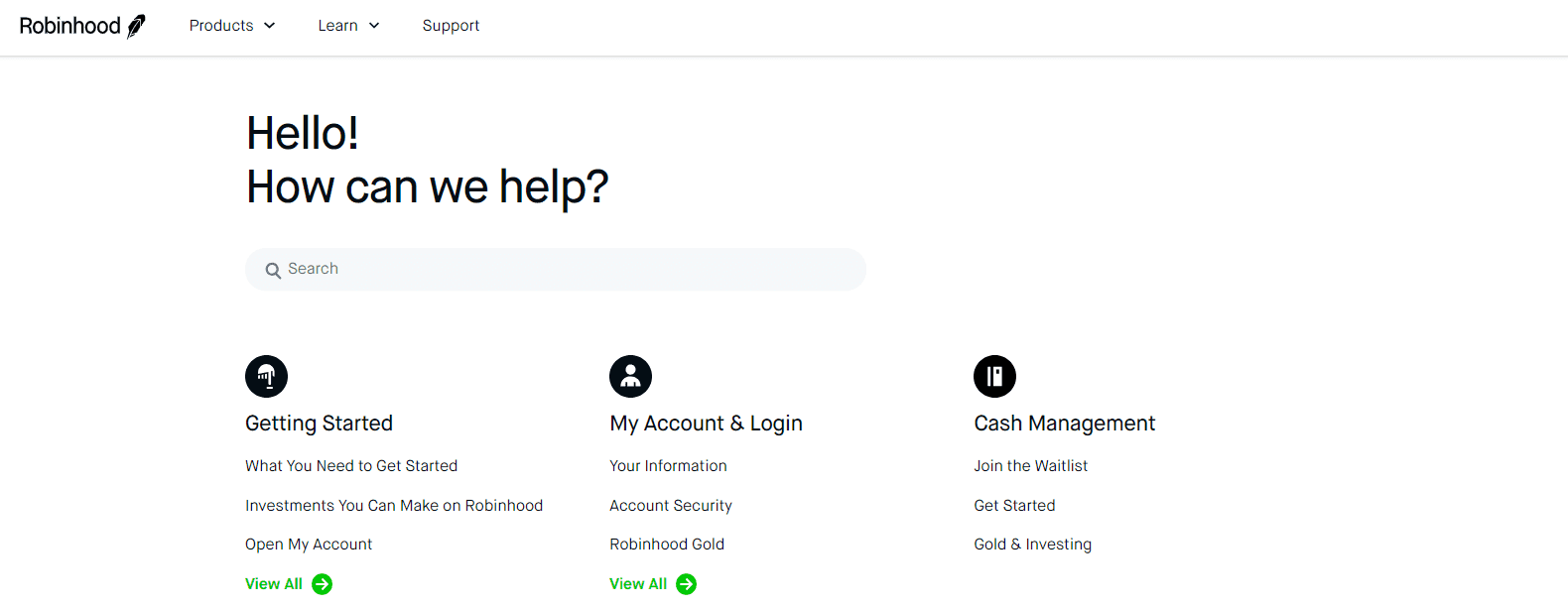The width and height of the screenshot is (1568, 608).
Task: Click the green arrow beside My Account View All
Action: pyautogui.click(x=687, y=584)
